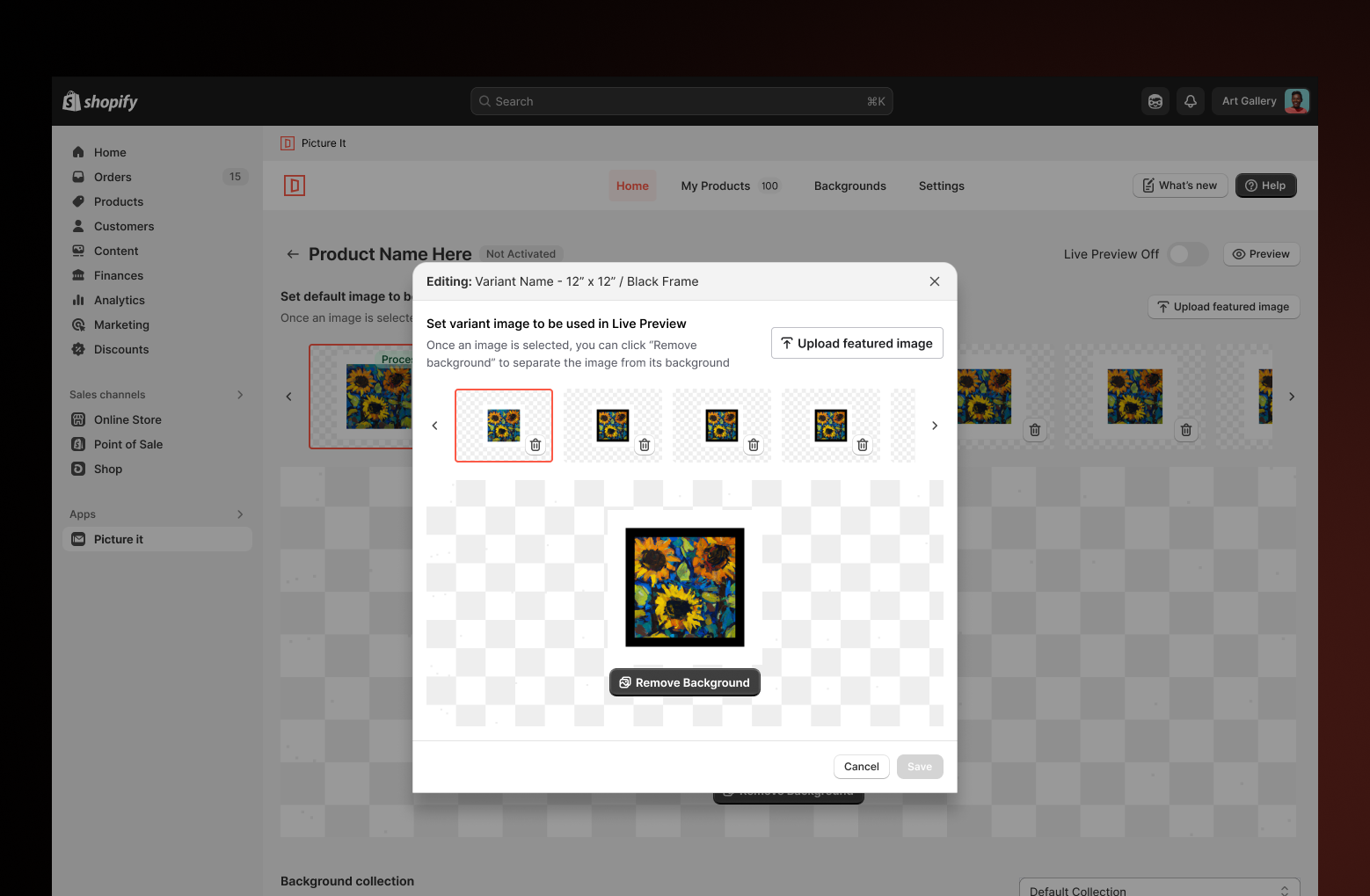Delete the fourth dialog thumbnail with trash icon
This screenshot has height=896, width=1370.
tap(863, 445)
